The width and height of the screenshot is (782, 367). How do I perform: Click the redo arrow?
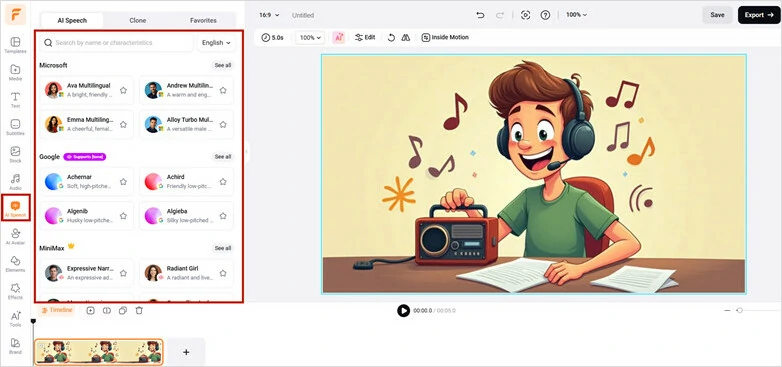click(x=500, y=15)
